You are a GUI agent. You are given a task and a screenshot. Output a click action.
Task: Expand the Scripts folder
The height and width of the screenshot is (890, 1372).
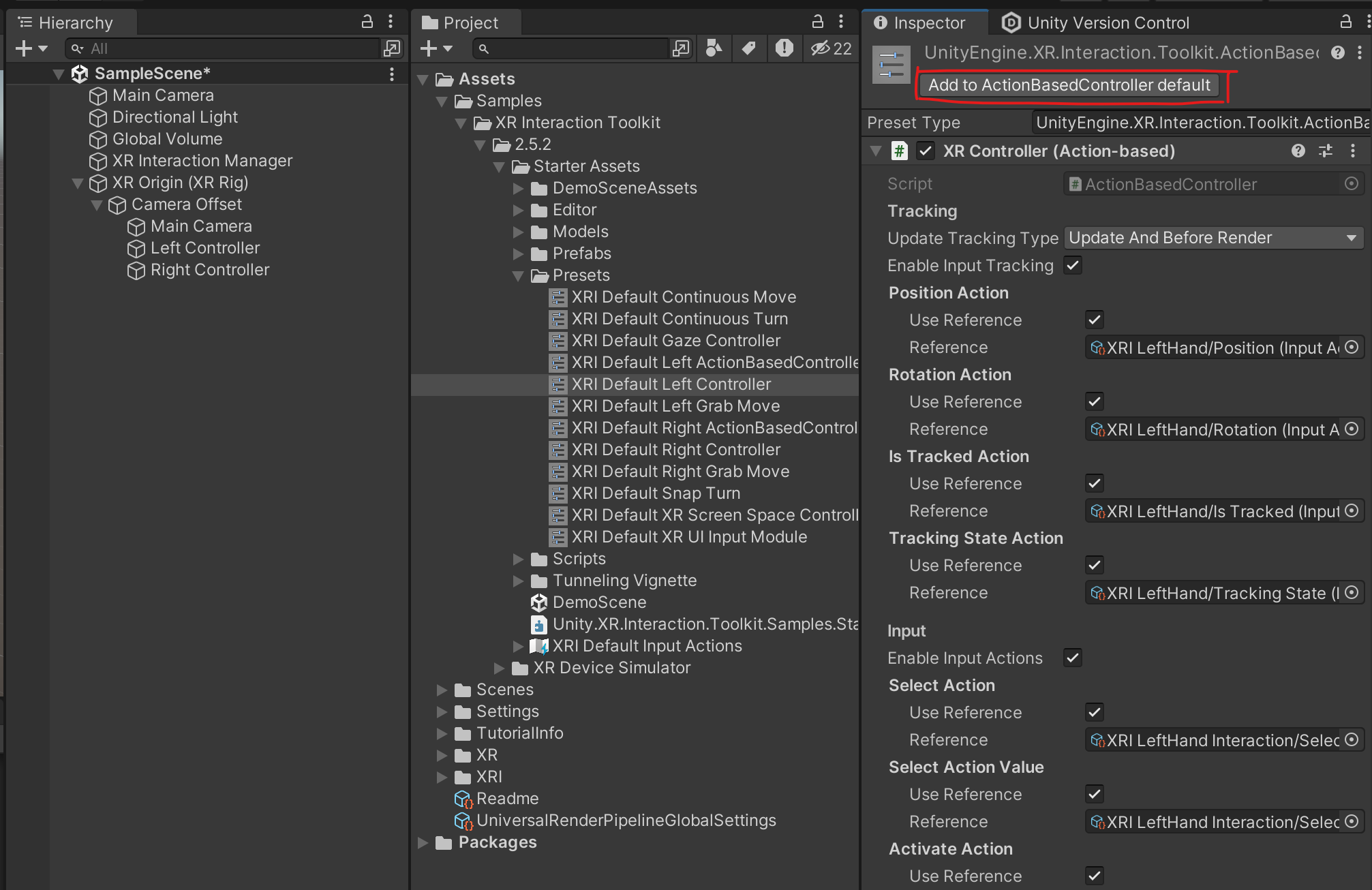[518, 559]
